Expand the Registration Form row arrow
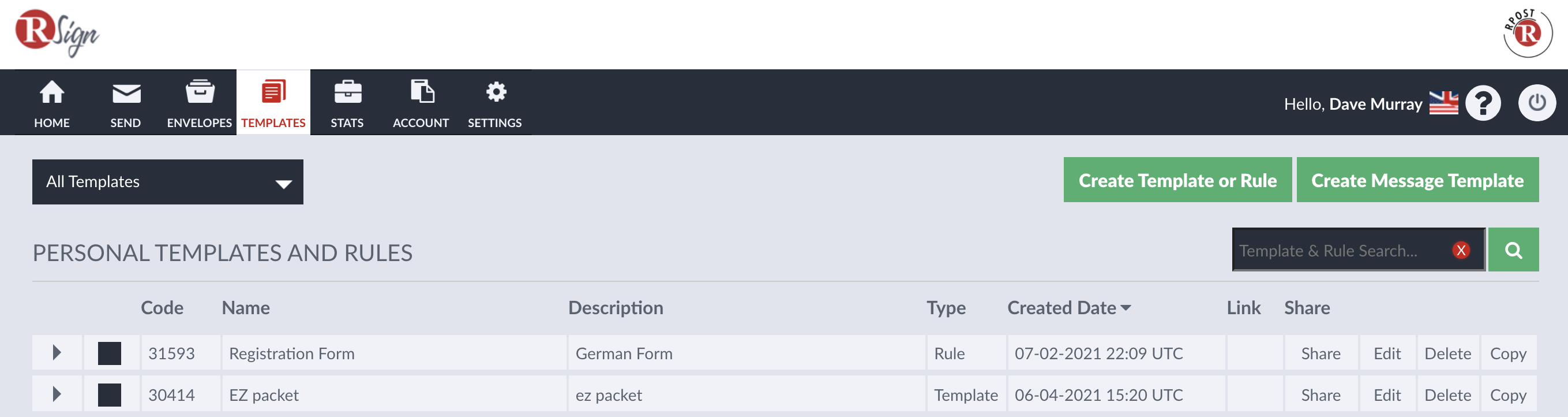1568x417 pixels. (57, 352)
